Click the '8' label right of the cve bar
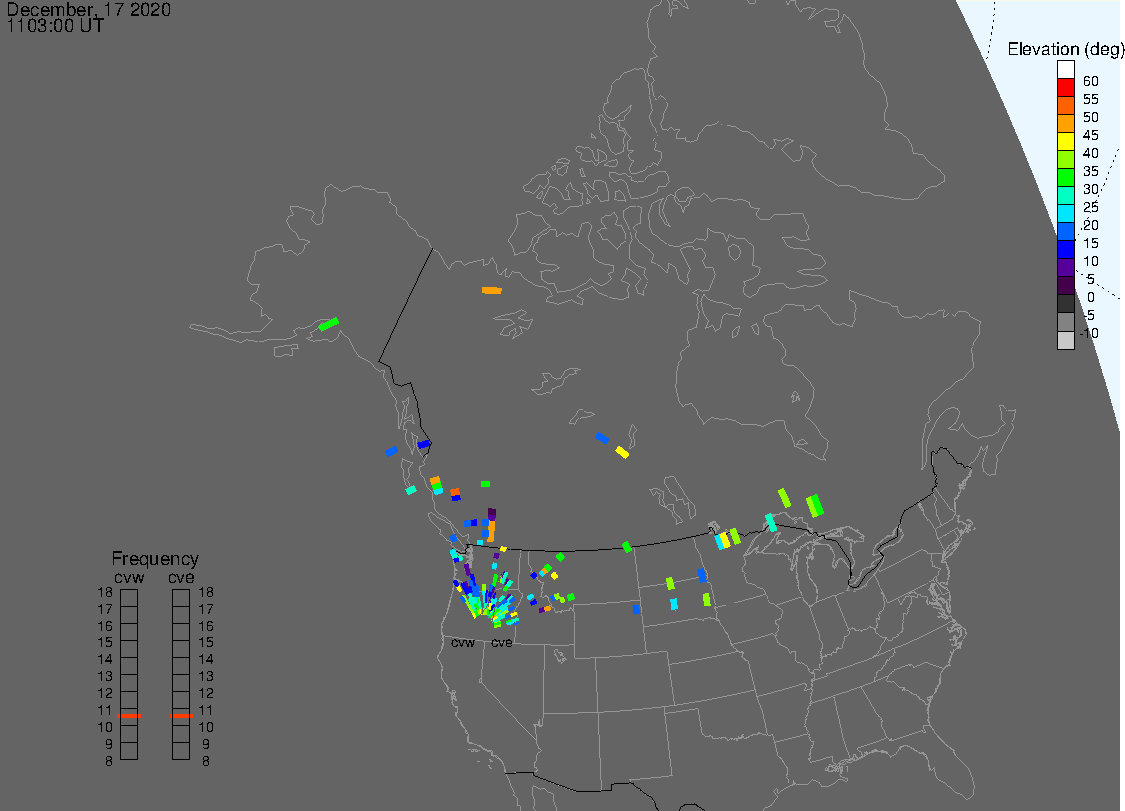Image resolution: width=1125 pixels, height=811 pixels. (x=206, y=761)
